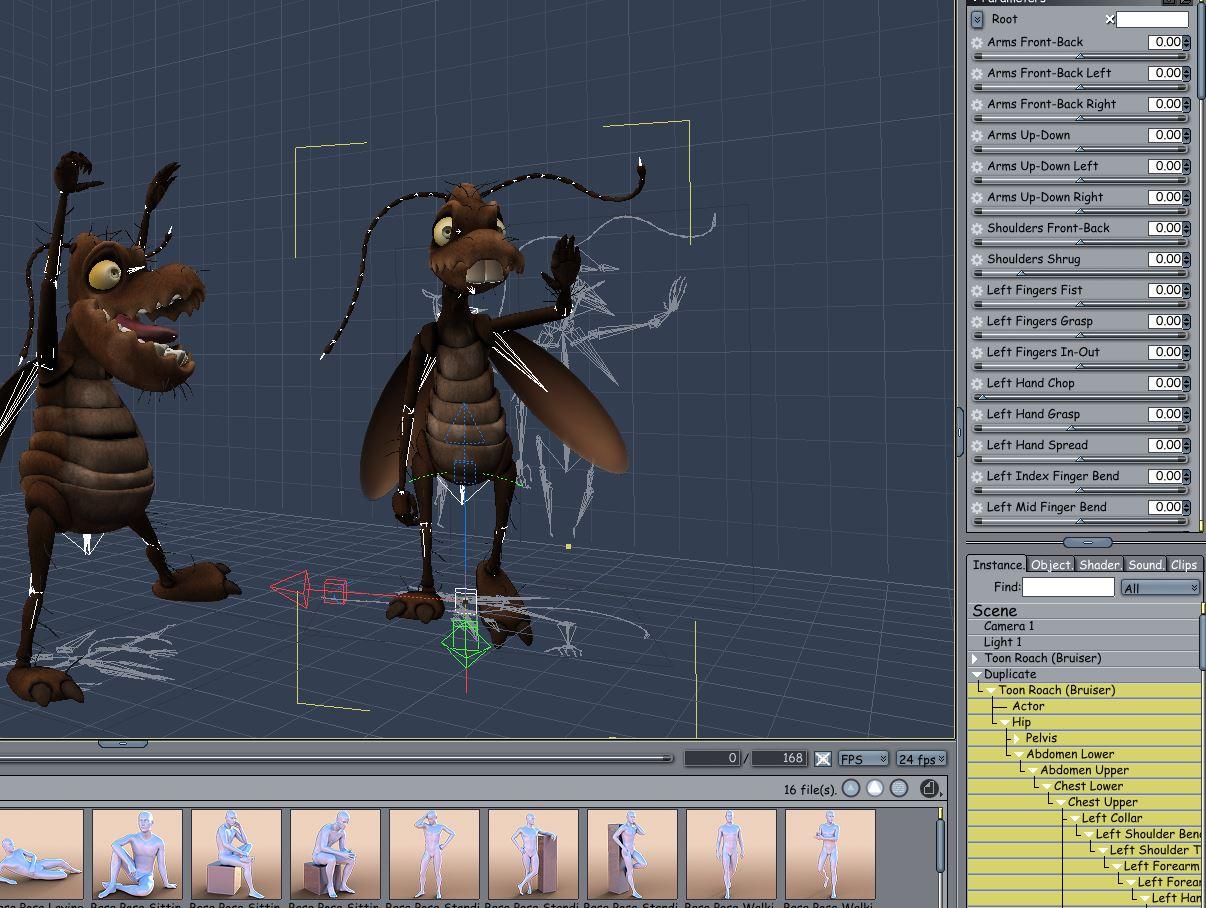This screenshot has width=1206, height=908.
Task: Open the browser page options menu icon
Action: point(930,789)
